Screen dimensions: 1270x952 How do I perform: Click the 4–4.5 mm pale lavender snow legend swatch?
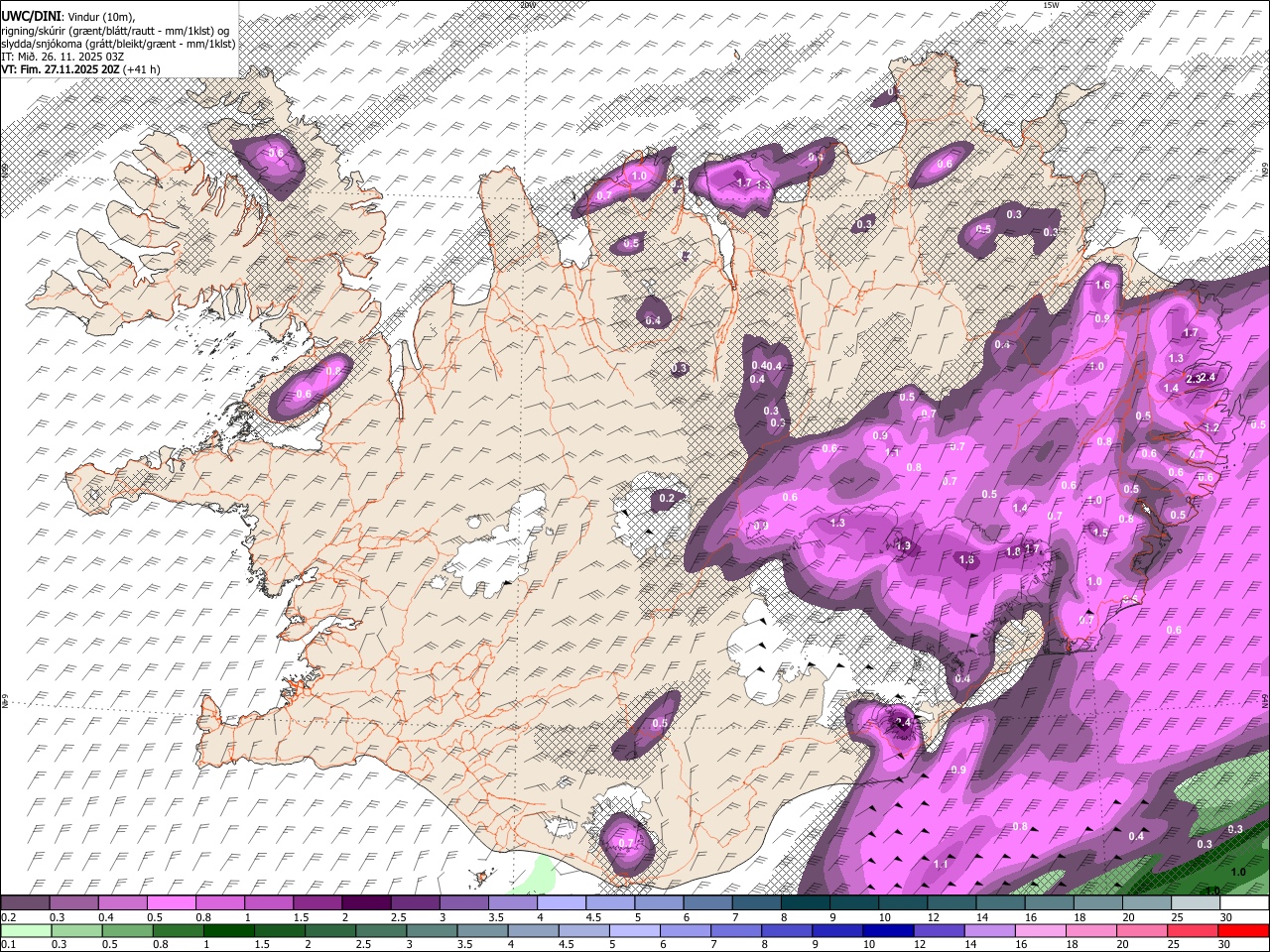562,903
